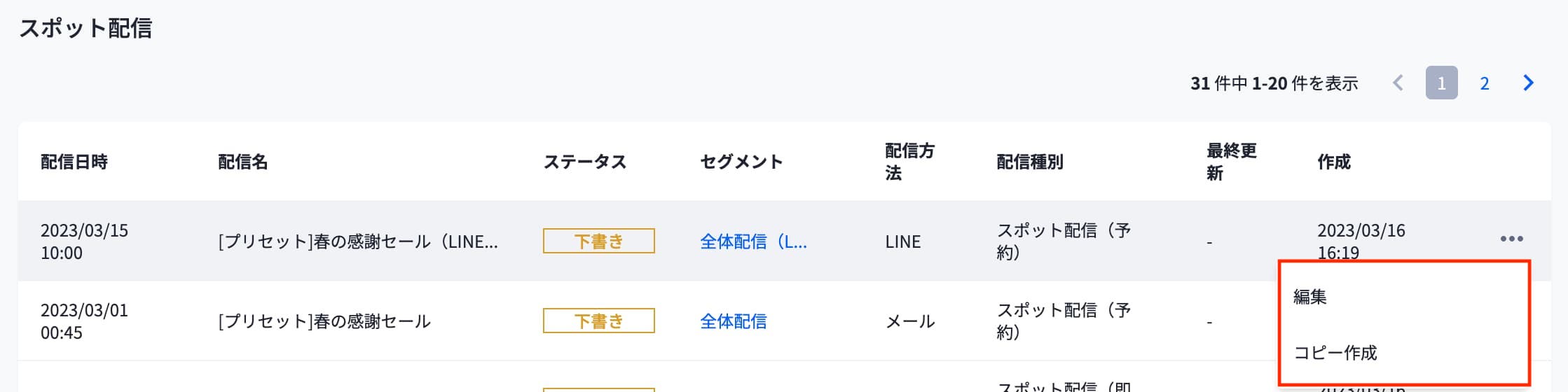This screenshot has height=392, width=1568.
Task: Open page 2 of the list
Action: [1484, 83]
